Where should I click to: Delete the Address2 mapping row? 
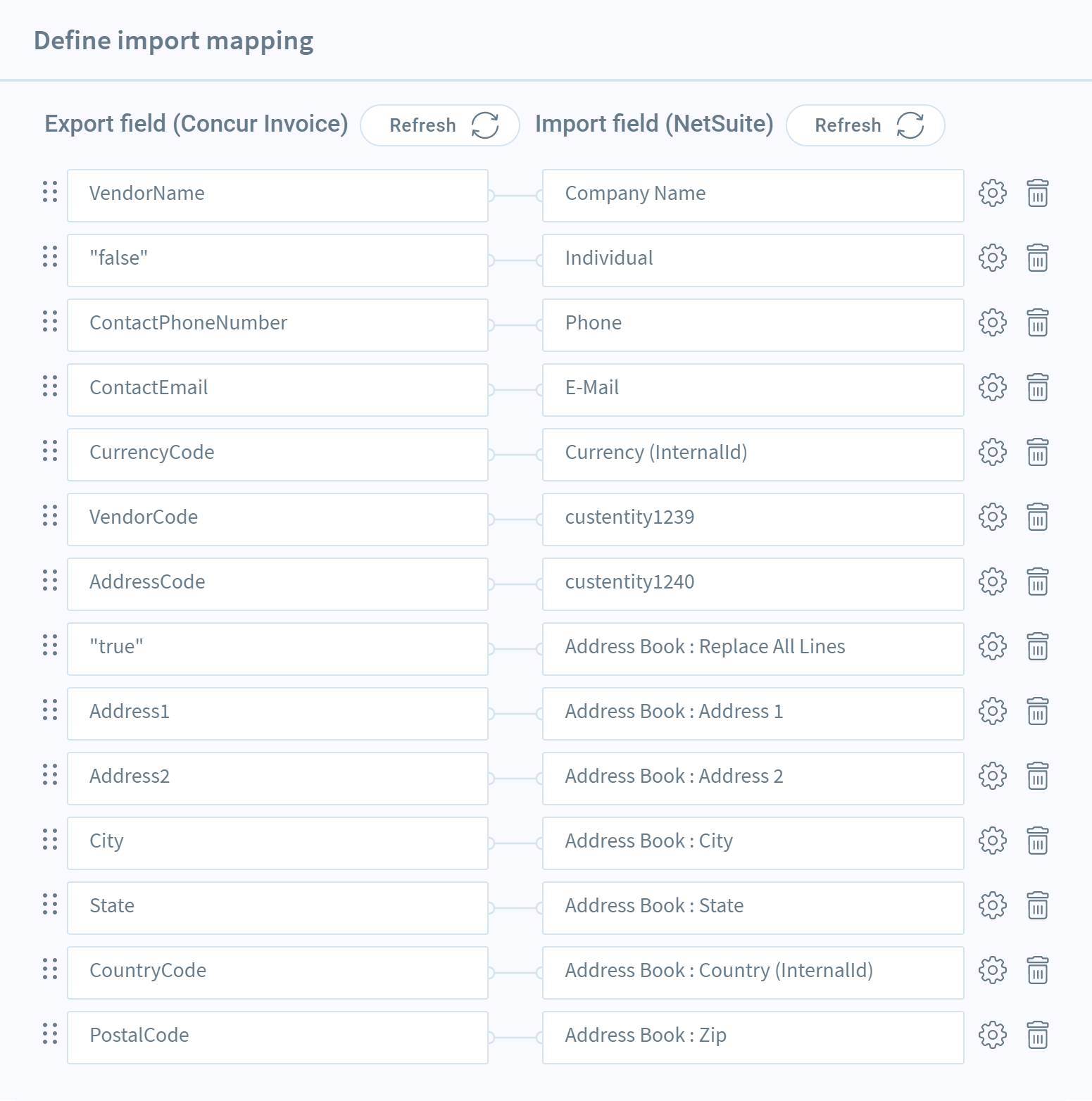pyautogui.click(x=1038, y=776)
